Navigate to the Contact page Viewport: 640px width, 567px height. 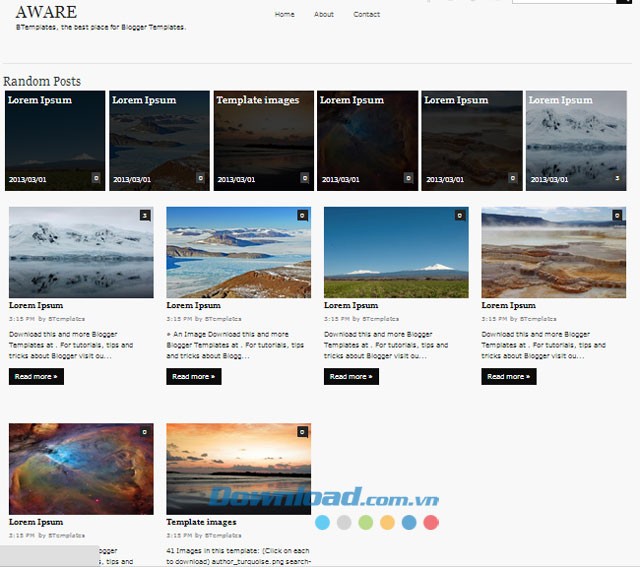[366, 15]
